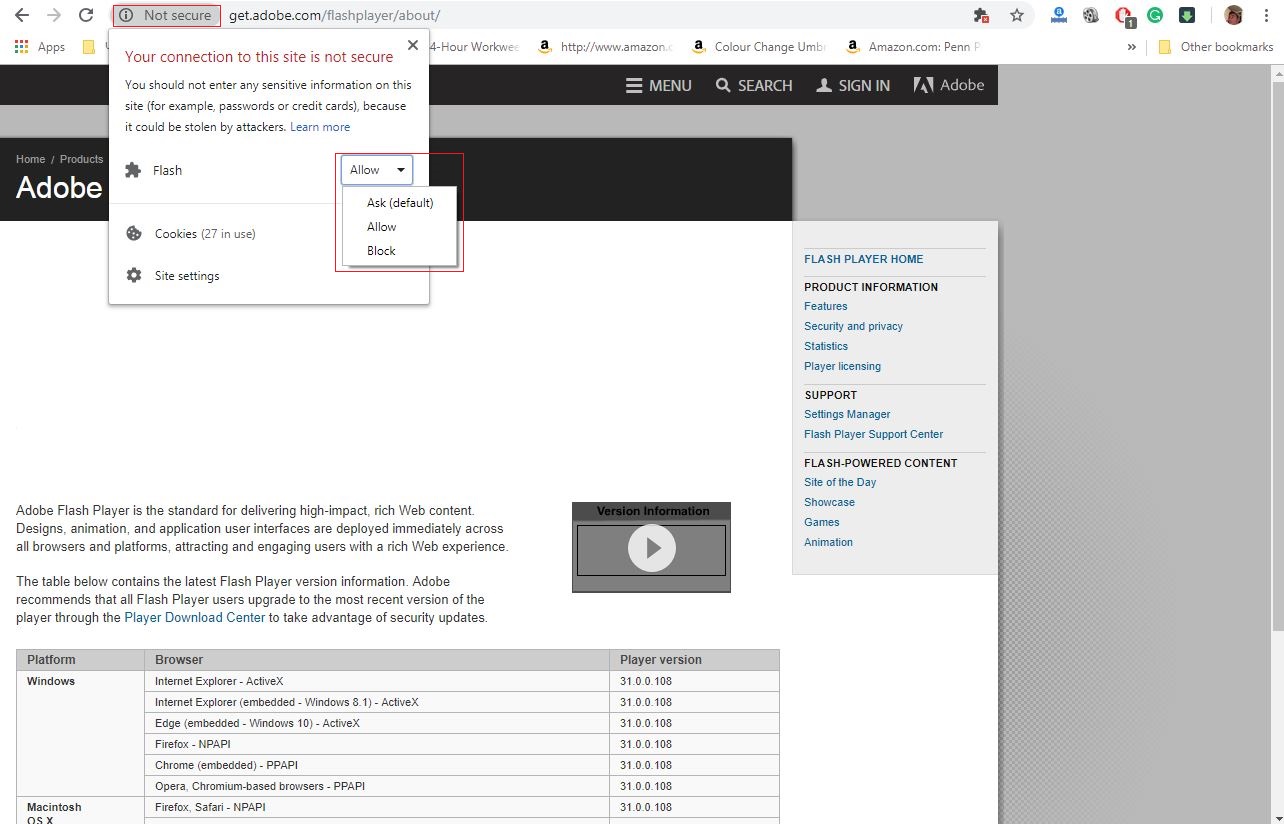Screen dimensions: 1284x824
Task: Play the Version Information Flash content
Action: (x=652, y=548)
